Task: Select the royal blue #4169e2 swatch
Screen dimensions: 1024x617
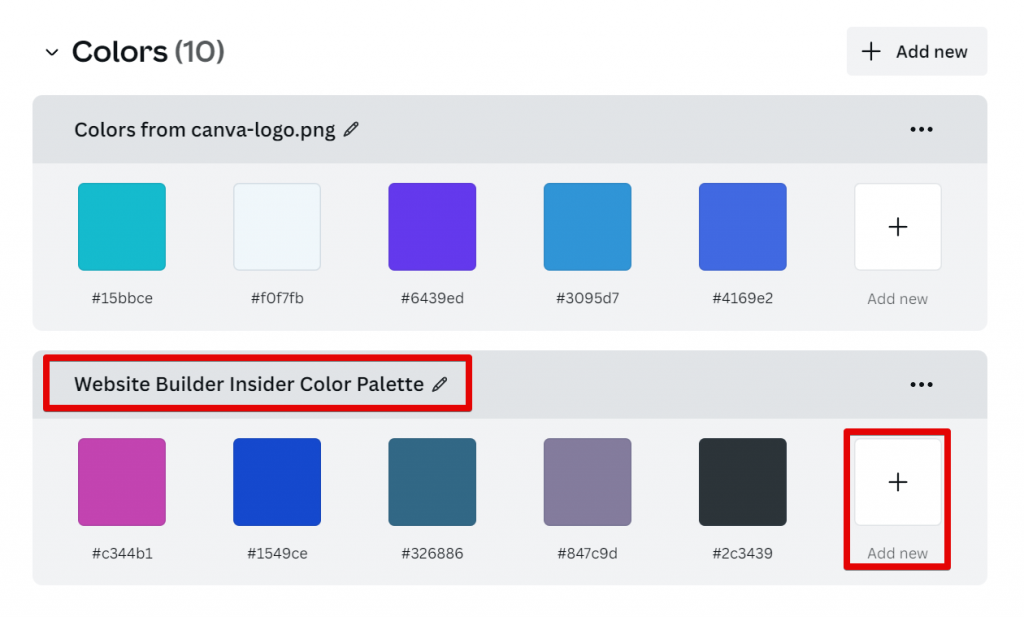Action: [742, 227]
